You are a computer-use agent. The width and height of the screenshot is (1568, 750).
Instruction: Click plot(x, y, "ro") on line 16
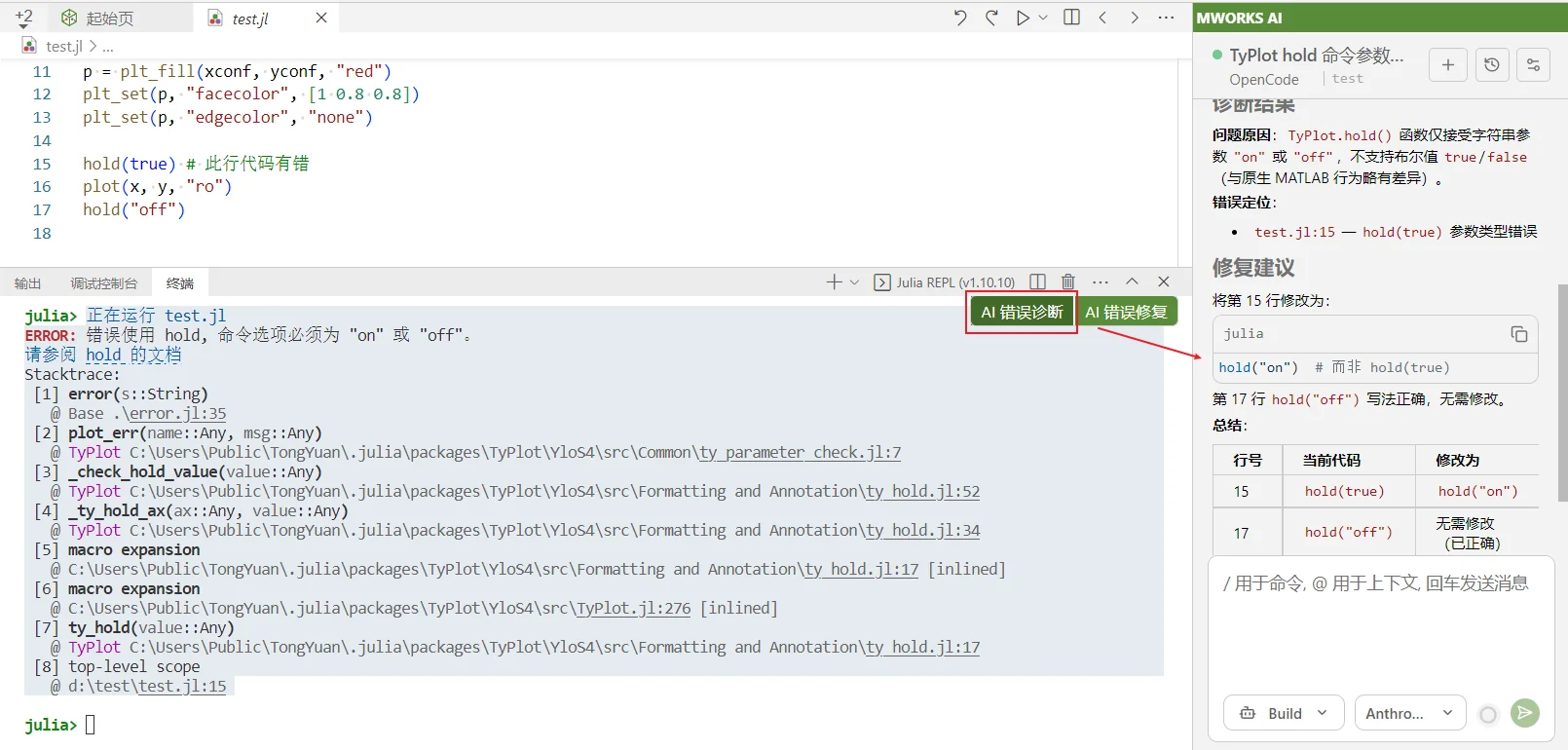[x=157, y=186]
